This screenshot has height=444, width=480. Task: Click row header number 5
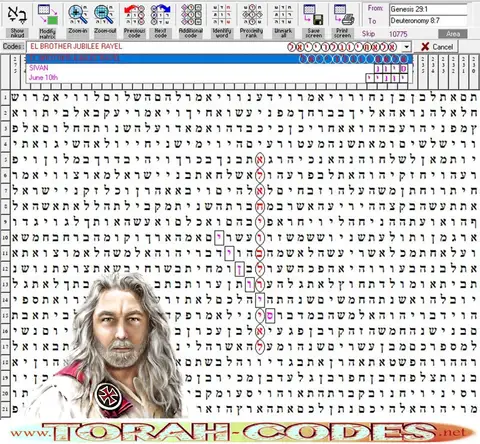click(x=5, y=160)
